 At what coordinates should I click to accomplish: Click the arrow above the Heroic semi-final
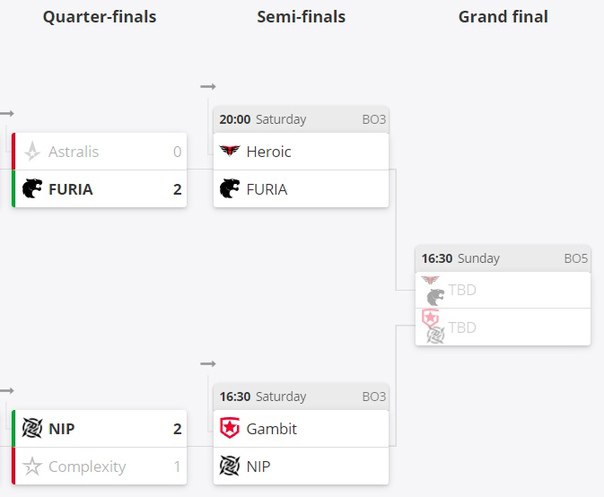pos(208,86)
